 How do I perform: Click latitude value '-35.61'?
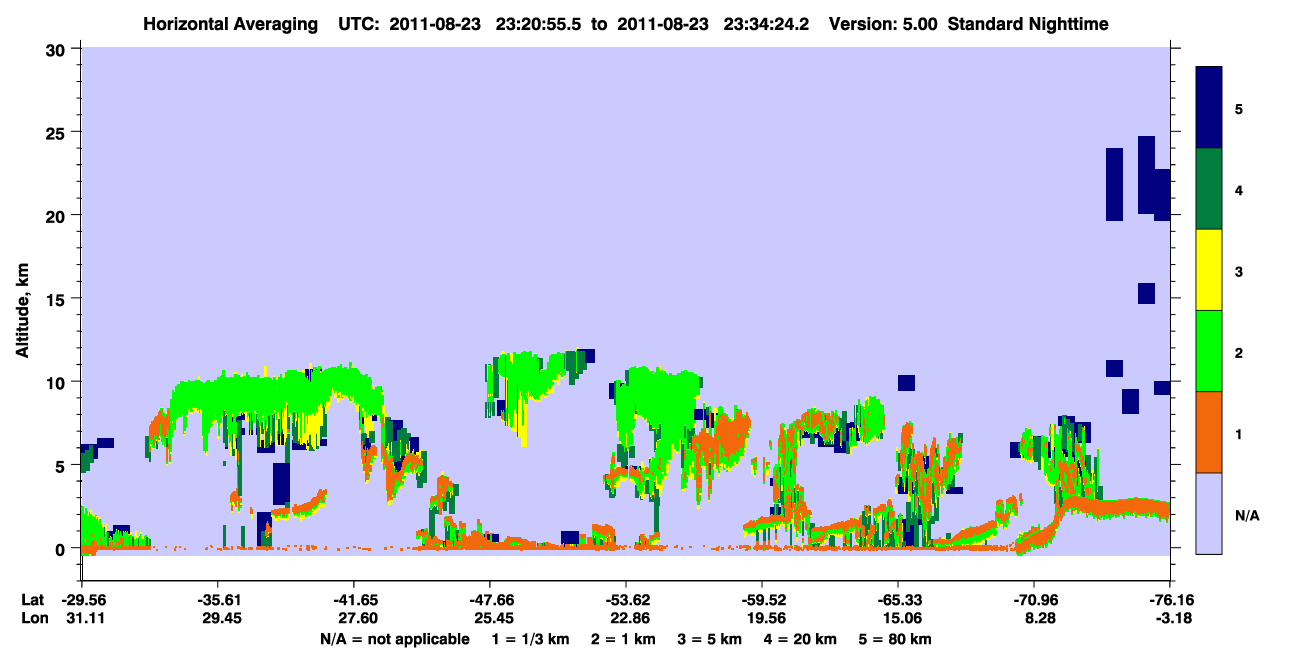(x=217, y=600)
